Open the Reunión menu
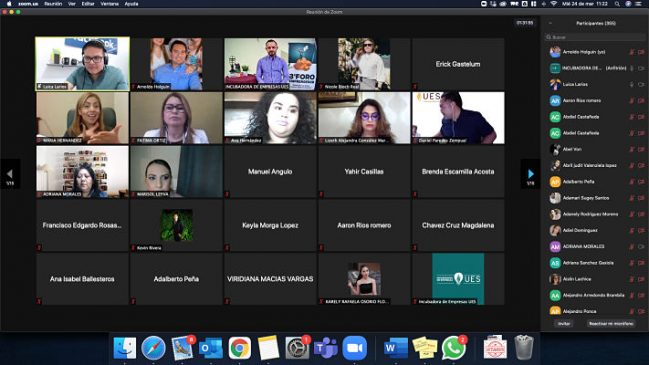This screenshot has height=365, width=649. tap(53, 4)
